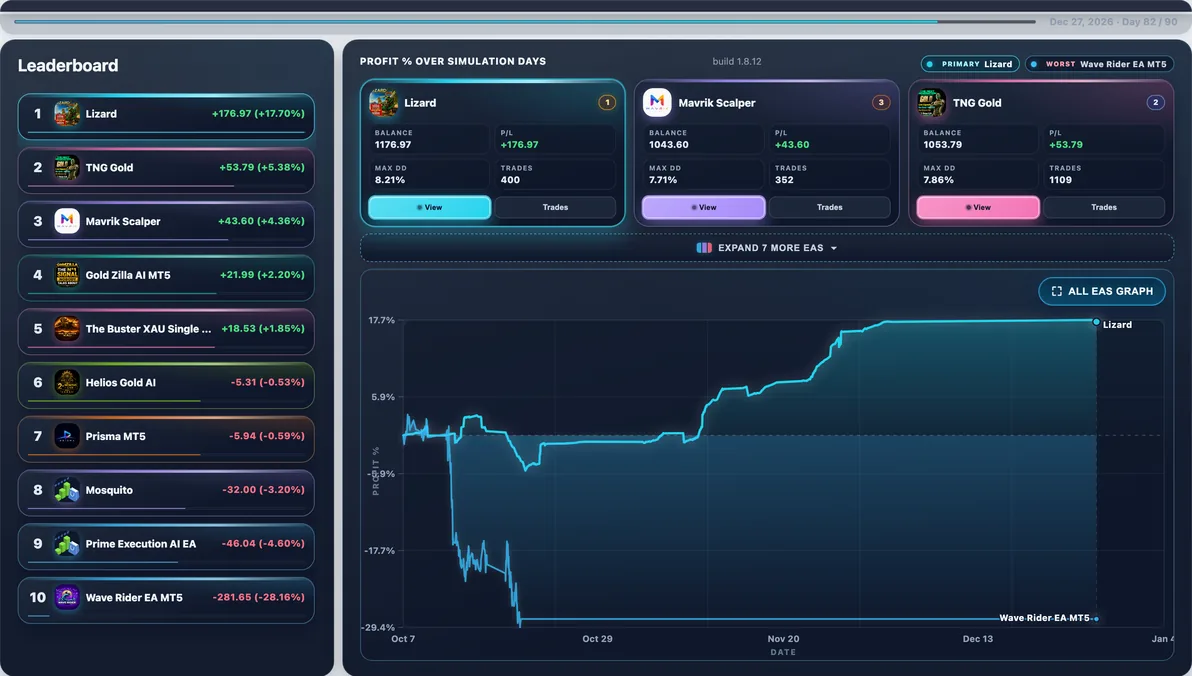Click the Prime Execution AI EA icon
This screenshot has height=676, width=1192.
click(x=67, y=544)
